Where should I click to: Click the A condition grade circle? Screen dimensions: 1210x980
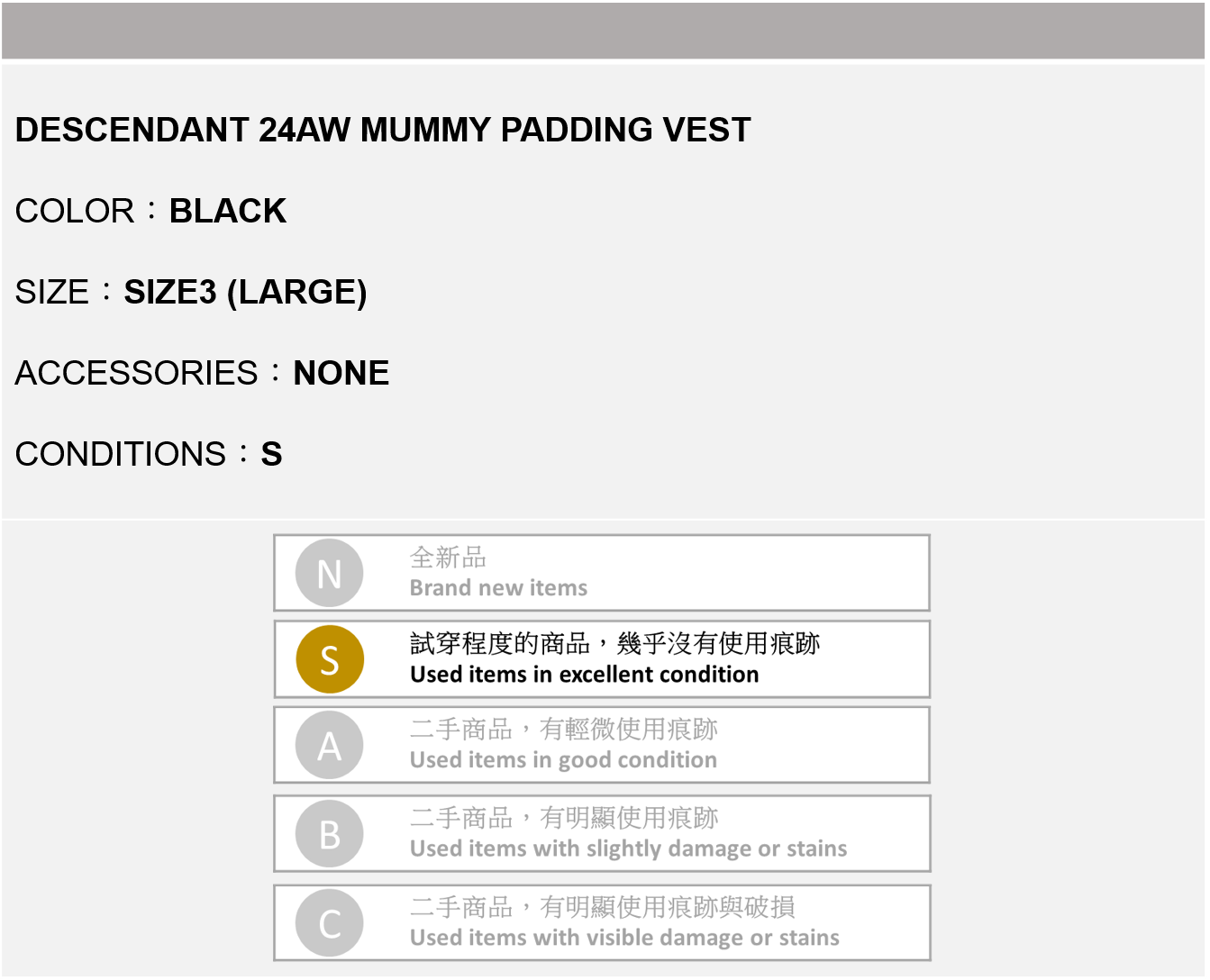[x=330, y=746]
